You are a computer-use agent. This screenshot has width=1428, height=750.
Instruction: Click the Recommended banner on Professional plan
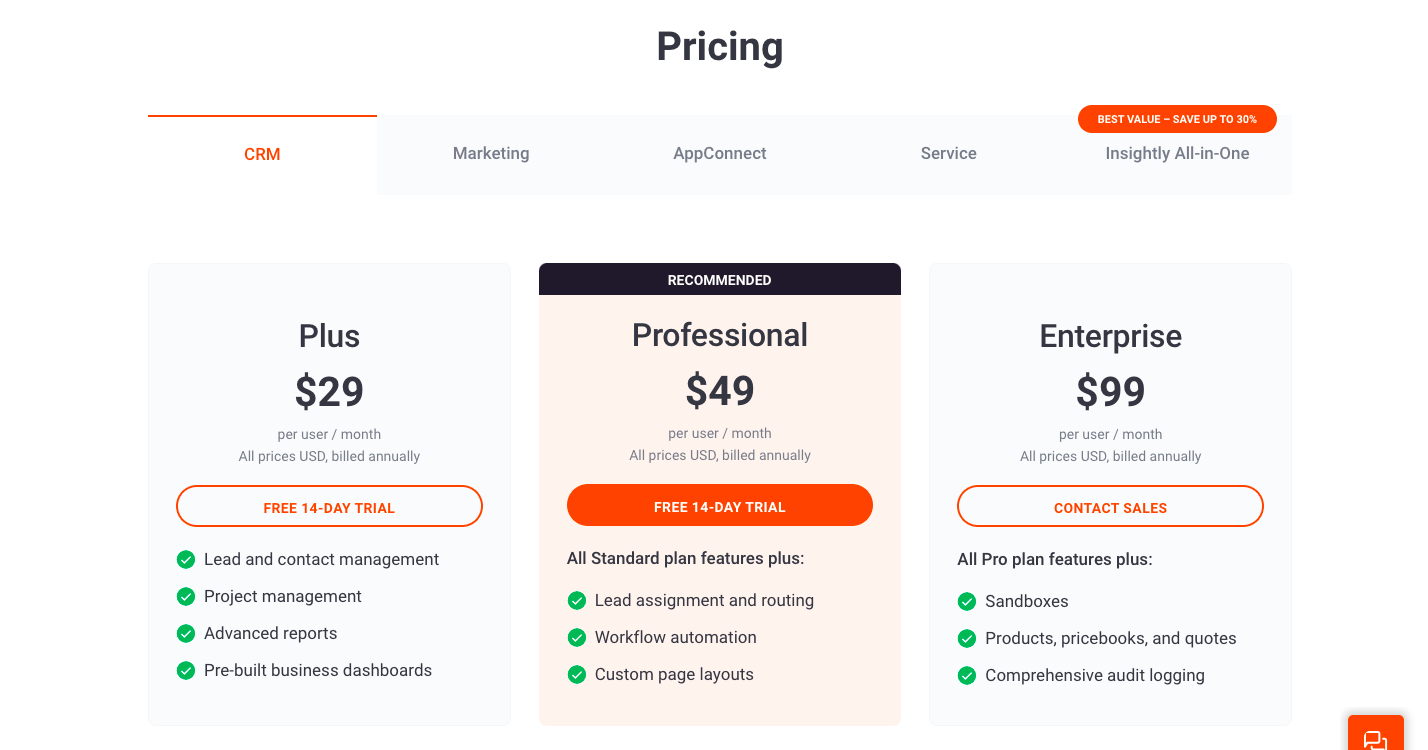click(x=720, y=279)
